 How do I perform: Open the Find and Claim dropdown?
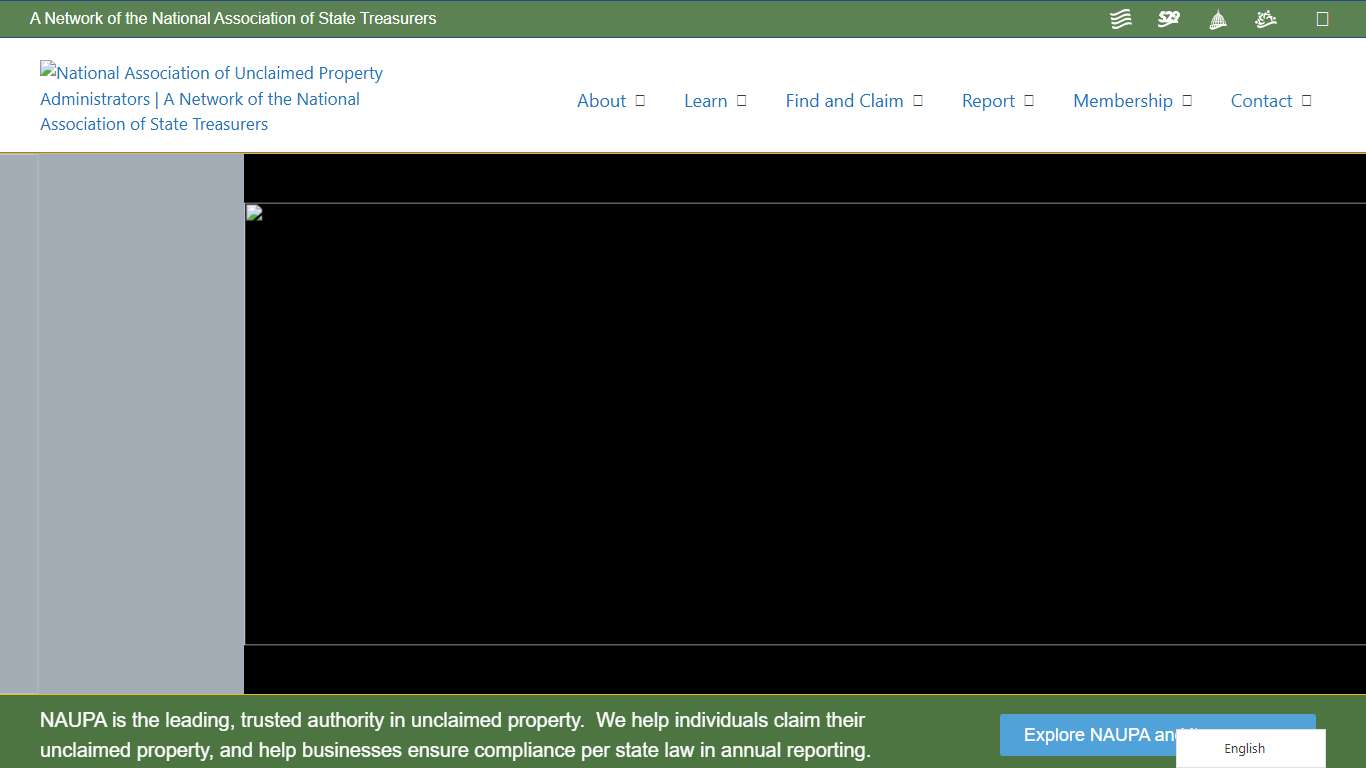[918, 100]
